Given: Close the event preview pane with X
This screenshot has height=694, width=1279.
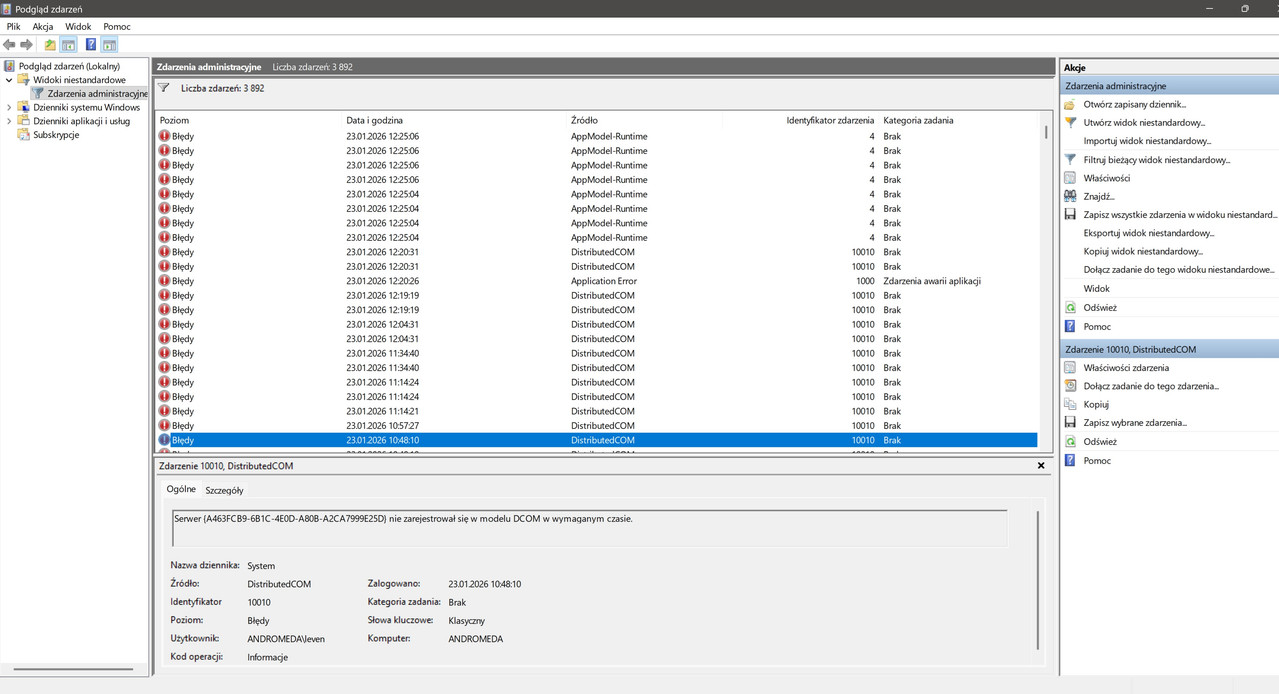Looking at the screenshot, I should pyautogui.click(x=1041, y=466).
